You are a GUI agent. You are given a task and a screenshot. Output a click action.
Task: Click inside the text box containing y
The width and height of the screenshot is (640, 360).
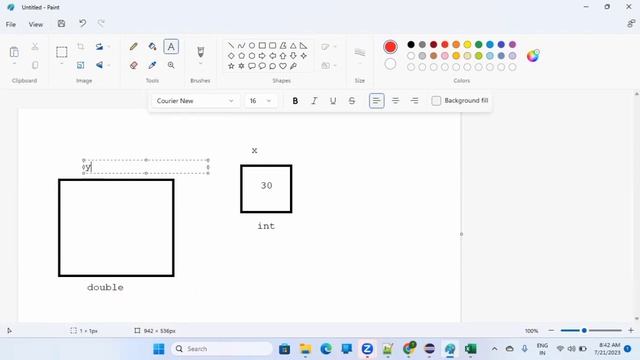146,167
